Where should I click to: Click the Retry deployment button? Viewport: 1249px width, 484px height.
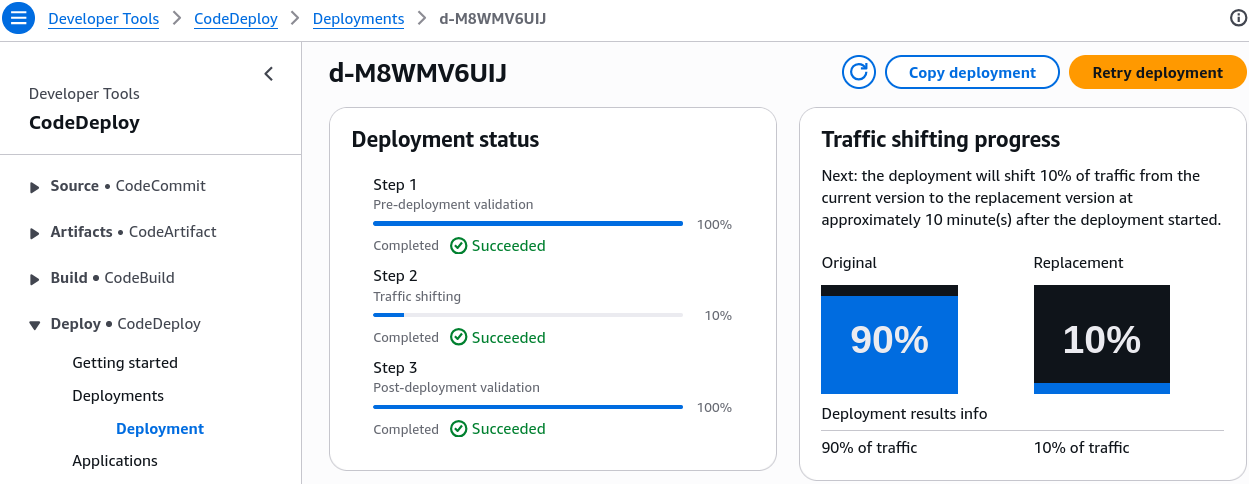point(1157,72)
